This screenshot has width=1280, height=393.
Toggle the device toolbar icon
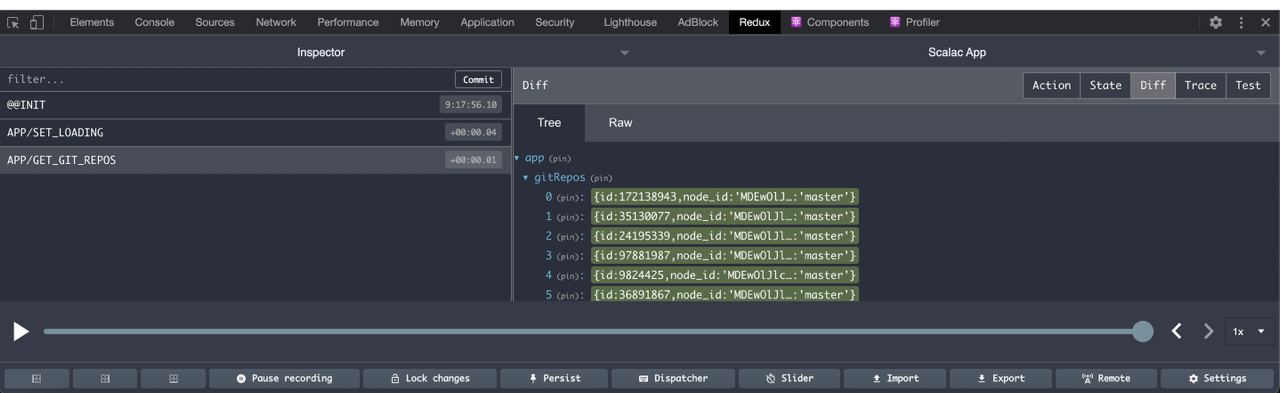coord(37,22)
